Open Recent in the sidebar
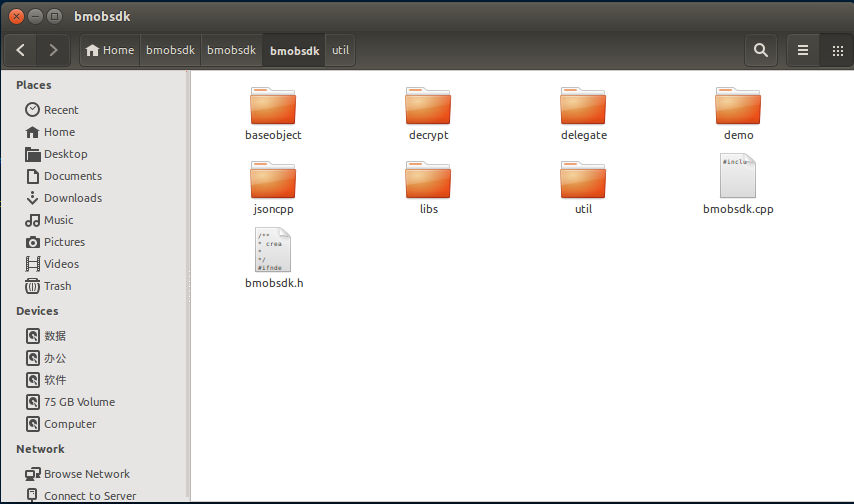The width and height of the screenshot is (854, 504). (x=52, y=110)
